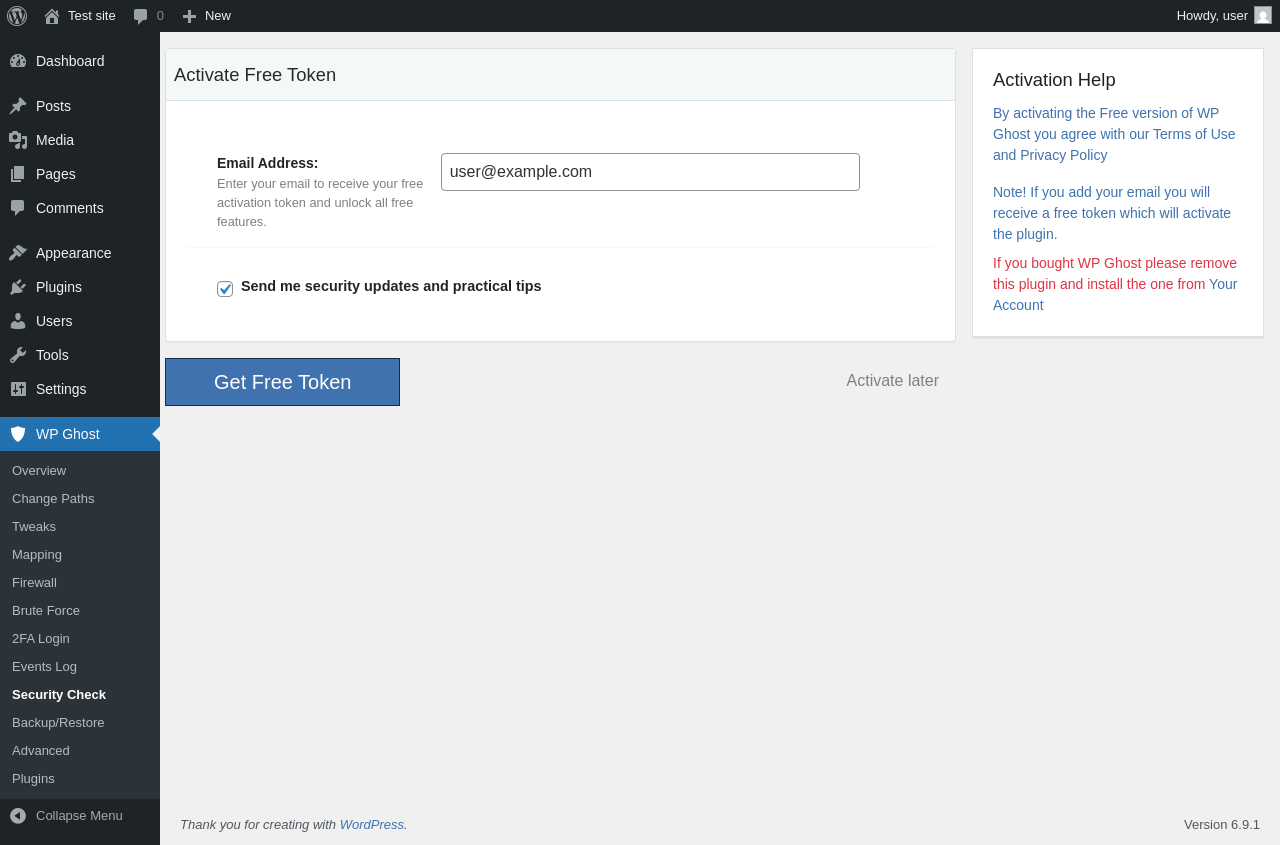Click the WP Ghost shield icon
Viewport: 1280px width, 845px height.
coord(18,434)
